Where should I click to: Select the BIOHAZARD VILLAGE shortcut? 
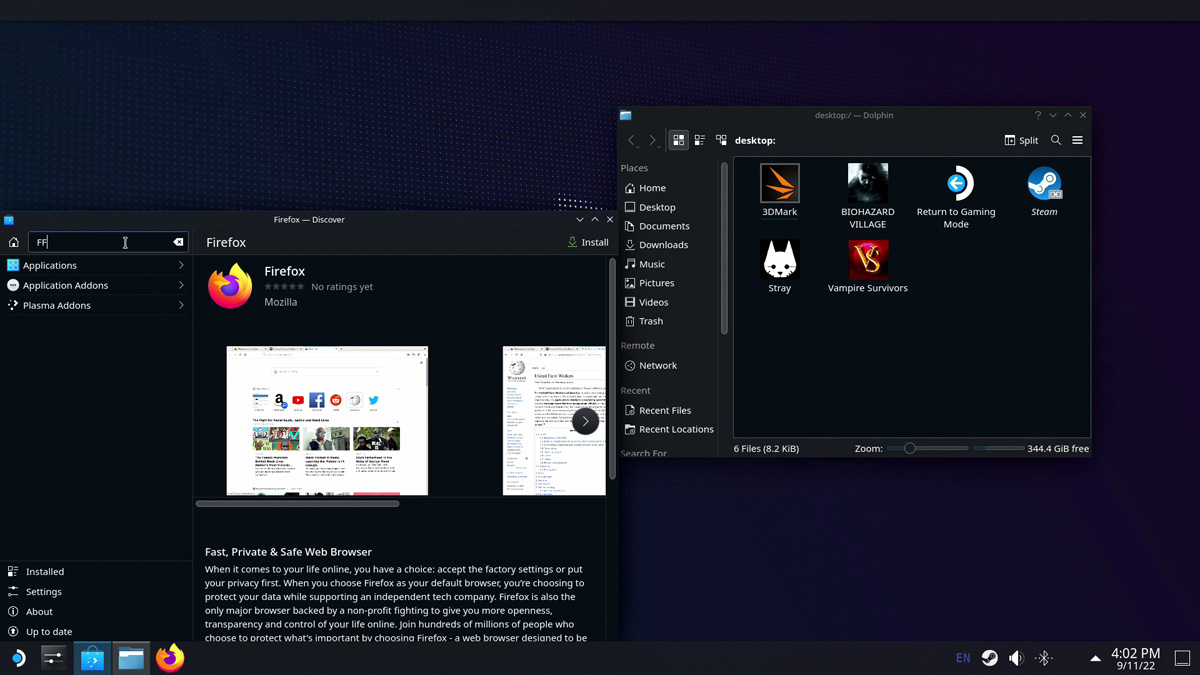[868, 197]
